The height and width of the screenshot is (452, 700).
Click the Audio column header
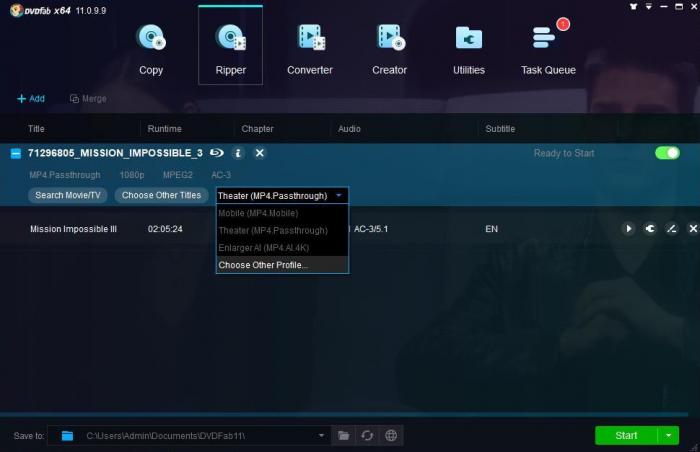tap(349, 129)
